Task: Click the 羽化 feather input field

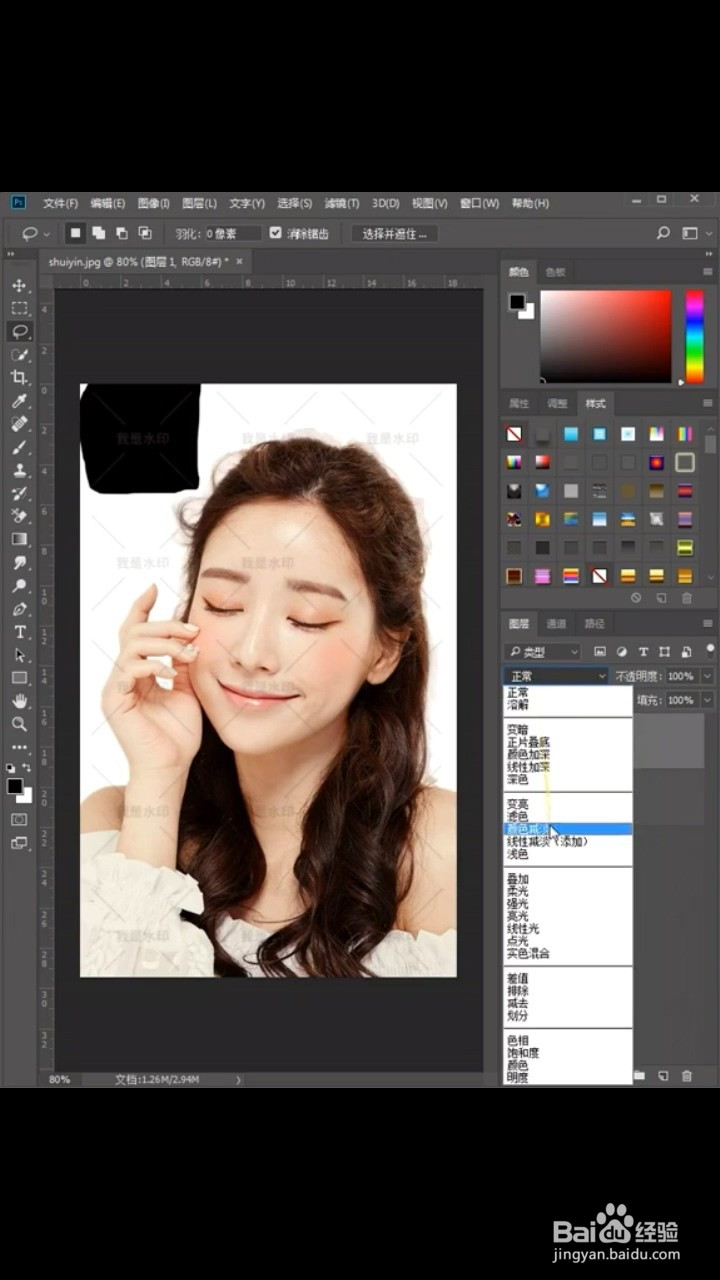Action: click(x=234, y=233)
